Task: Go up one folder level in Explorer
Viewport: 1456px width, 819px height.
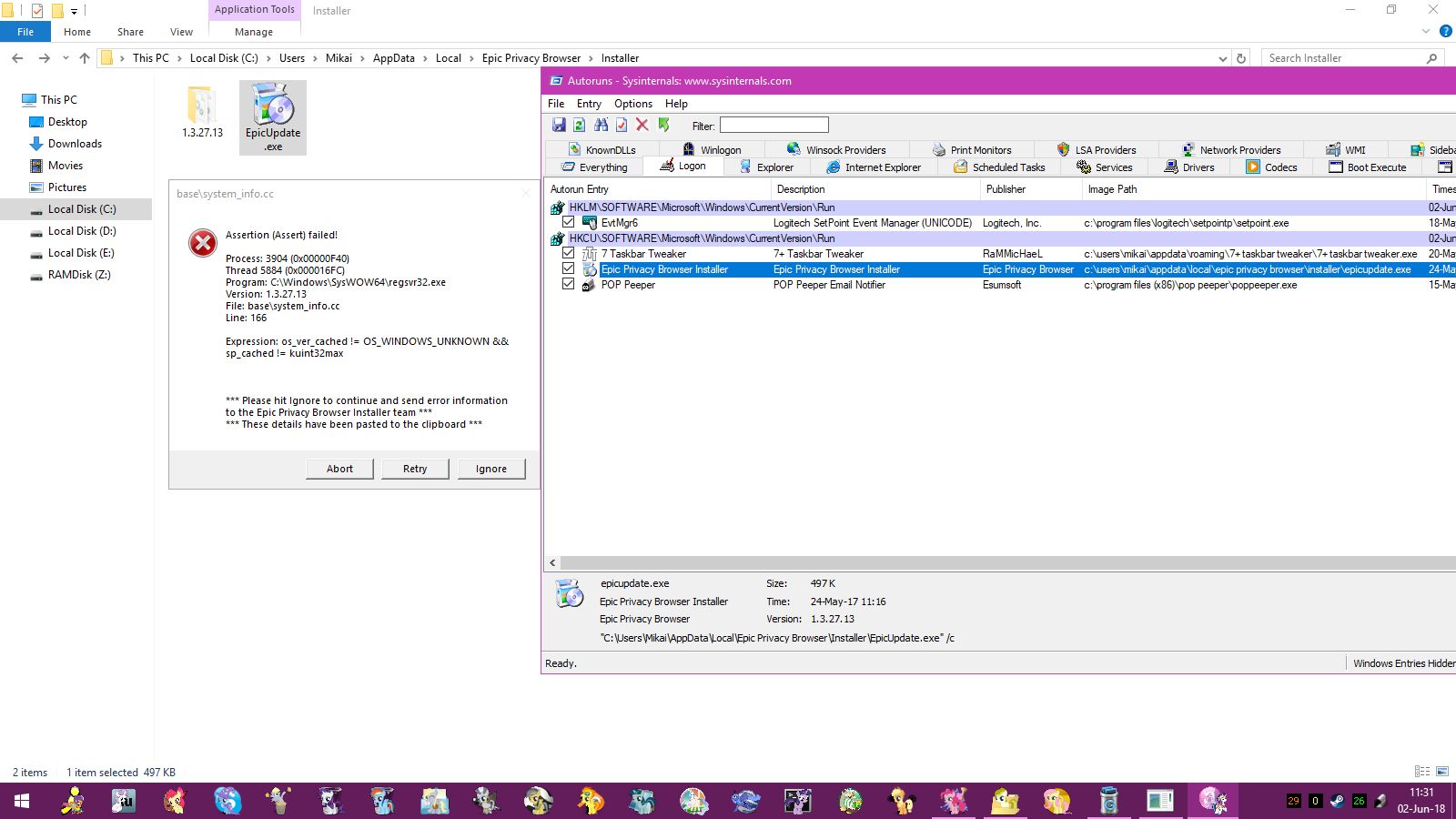Action: pyautogui.click(x=85, y=58)
